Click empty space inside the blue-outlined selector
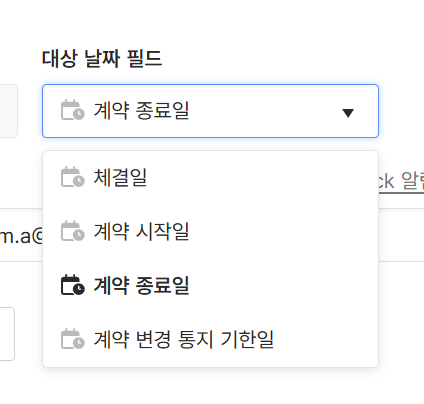 263,111
